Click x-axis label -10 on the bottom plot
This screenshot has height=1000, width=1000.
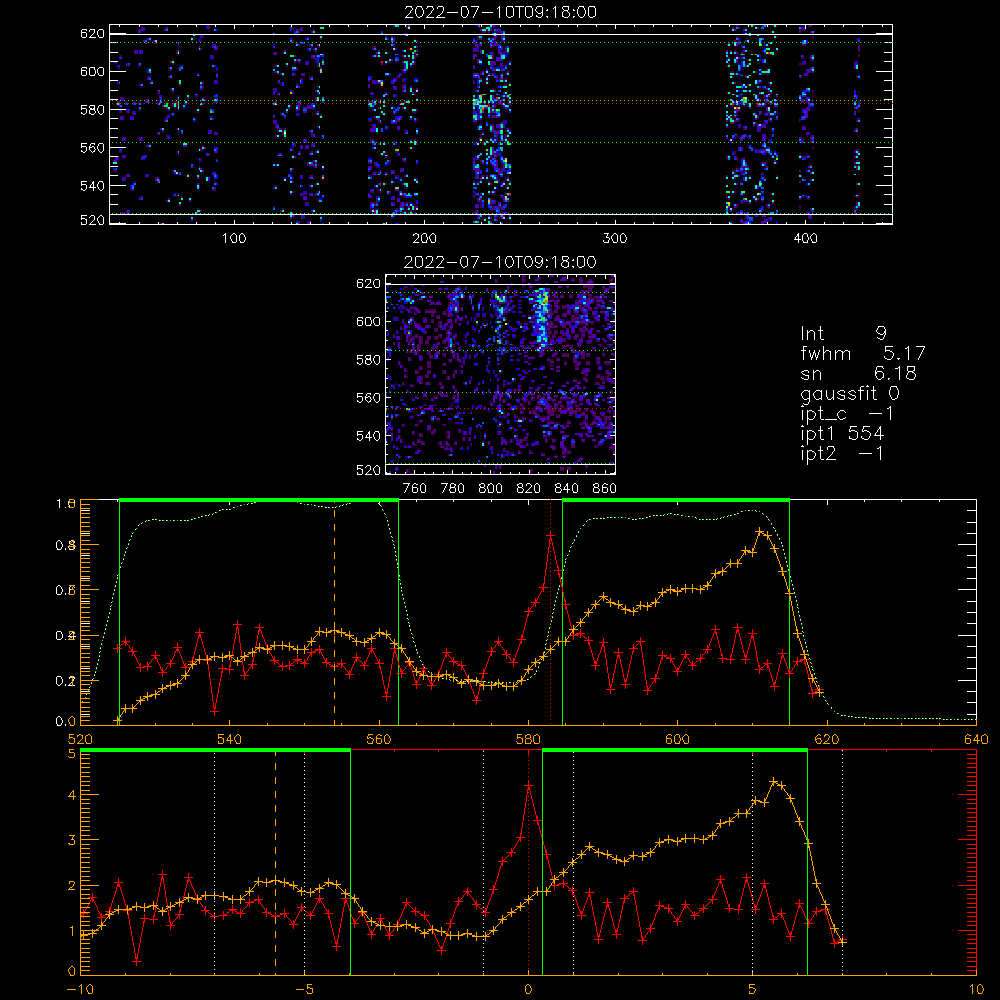point(80,989)
